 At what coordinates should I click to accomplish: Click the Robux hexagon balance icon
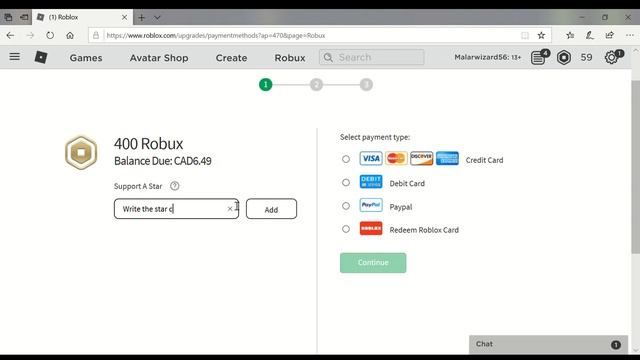point(564,58)
